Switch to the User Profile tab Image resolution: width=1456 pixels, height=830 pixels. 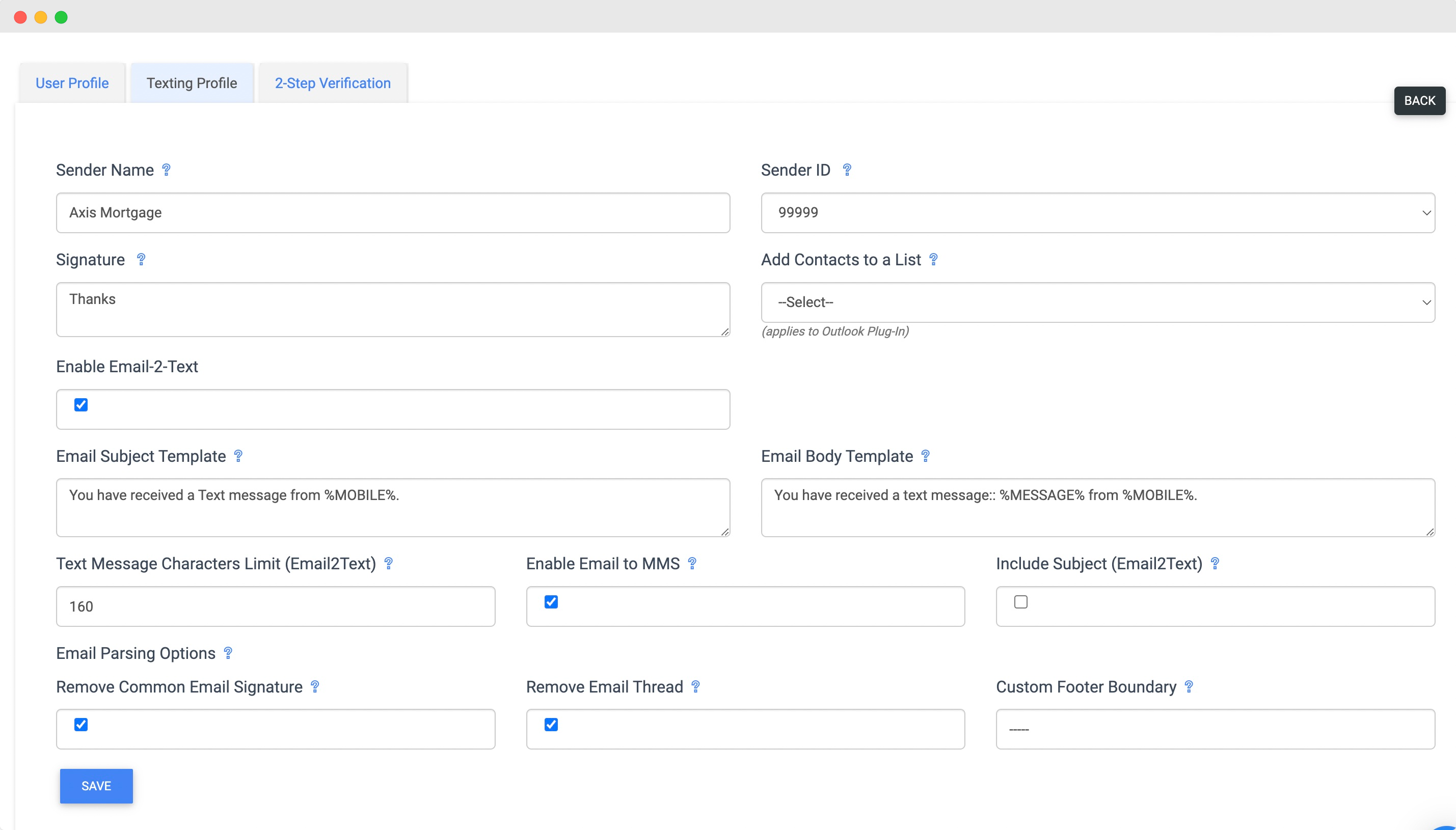[x=72, y=83]
